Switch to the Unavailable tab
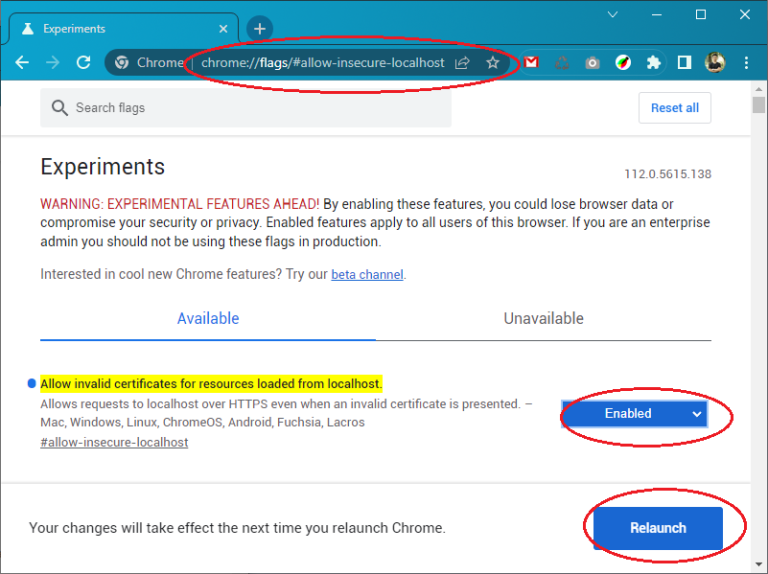Viewport: 768px width, 574px height. coord(543,318)
